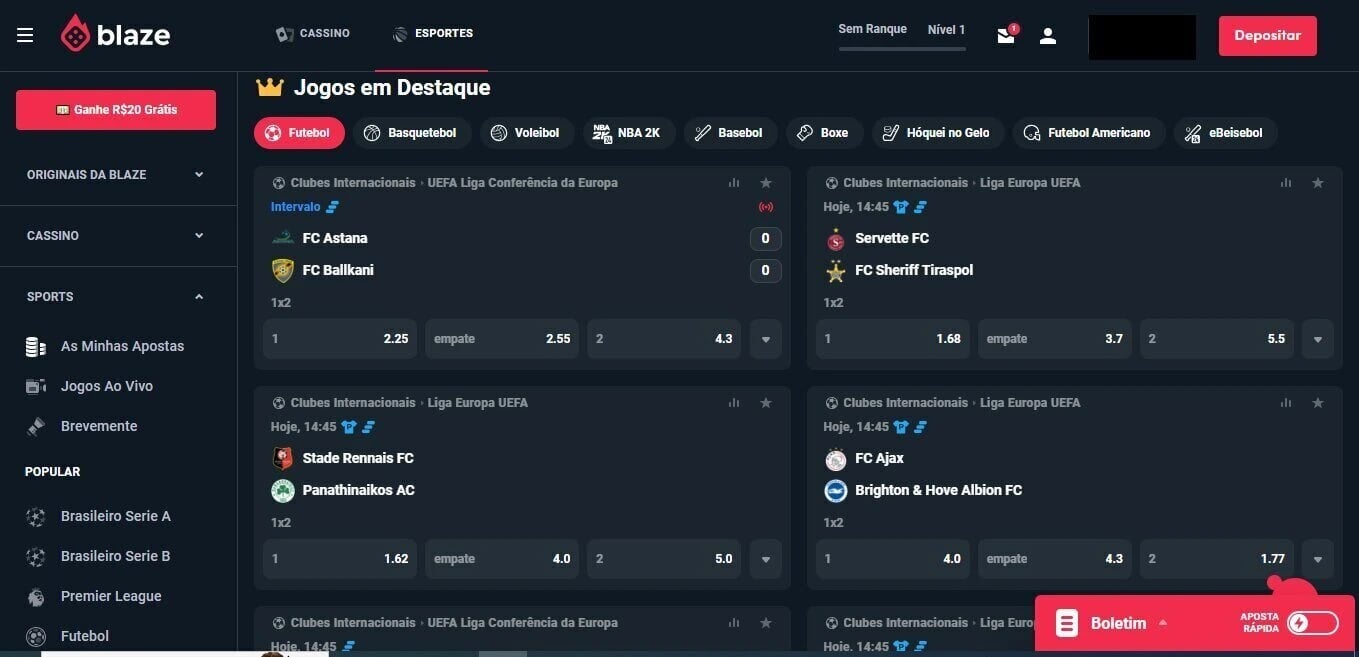Viewport: 1359px width, 657px height.
Task: Click Liga Europa UEFA link on Servette card
Action: point(1030,183)
